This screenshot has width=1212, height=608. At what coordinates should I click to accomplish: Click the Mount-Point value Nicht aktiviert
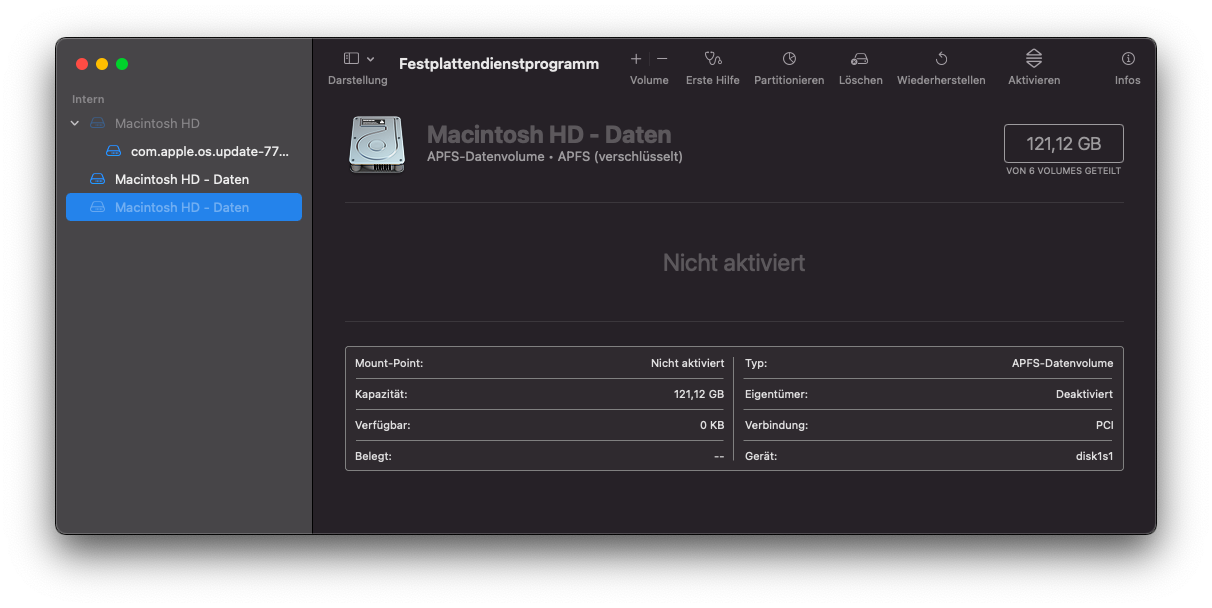687,363
